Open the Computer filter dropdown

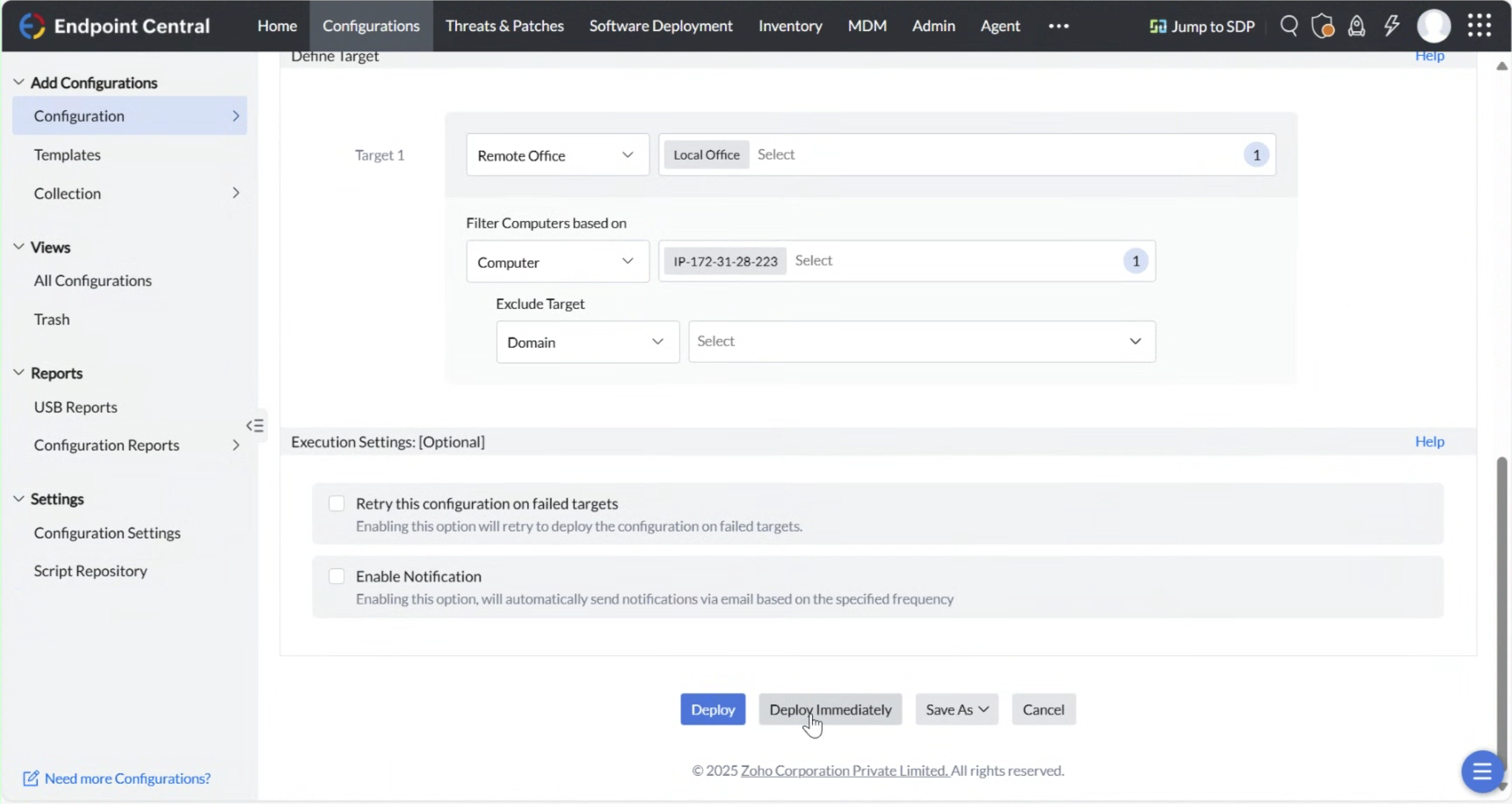557,262
